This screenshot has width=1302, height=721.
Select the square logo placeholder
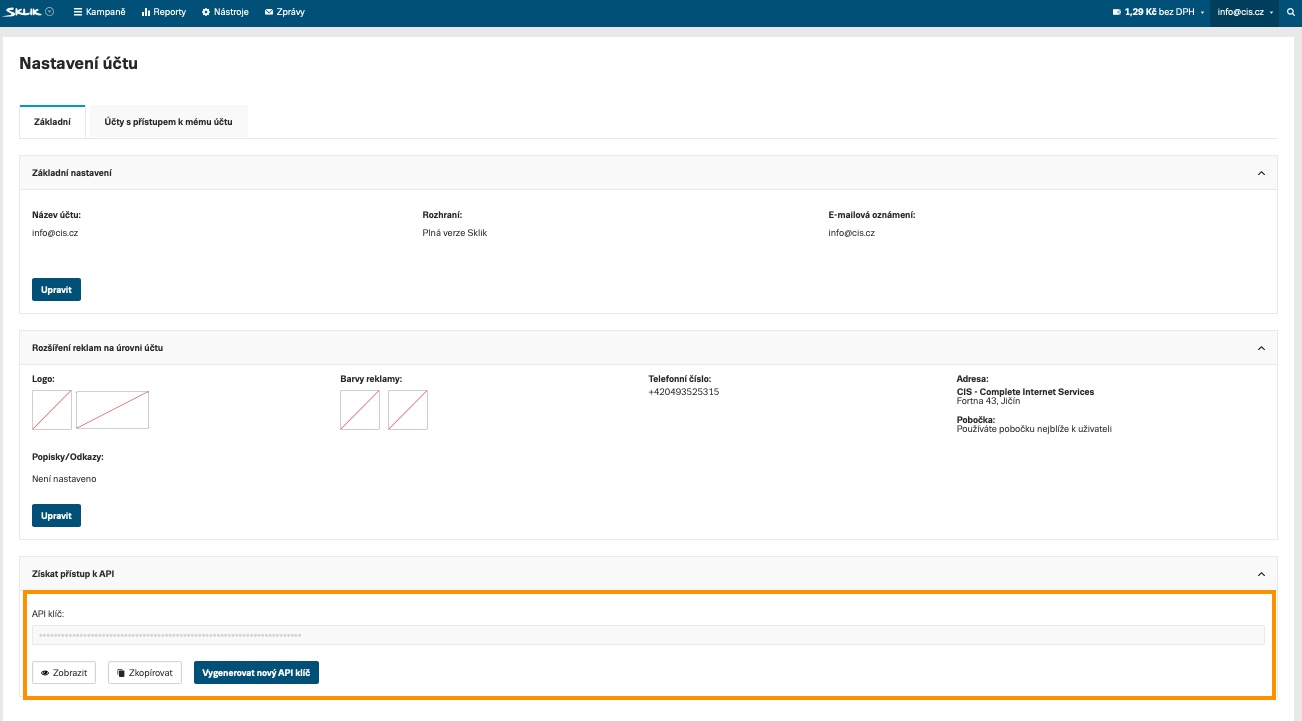click(x=52, y=410)
